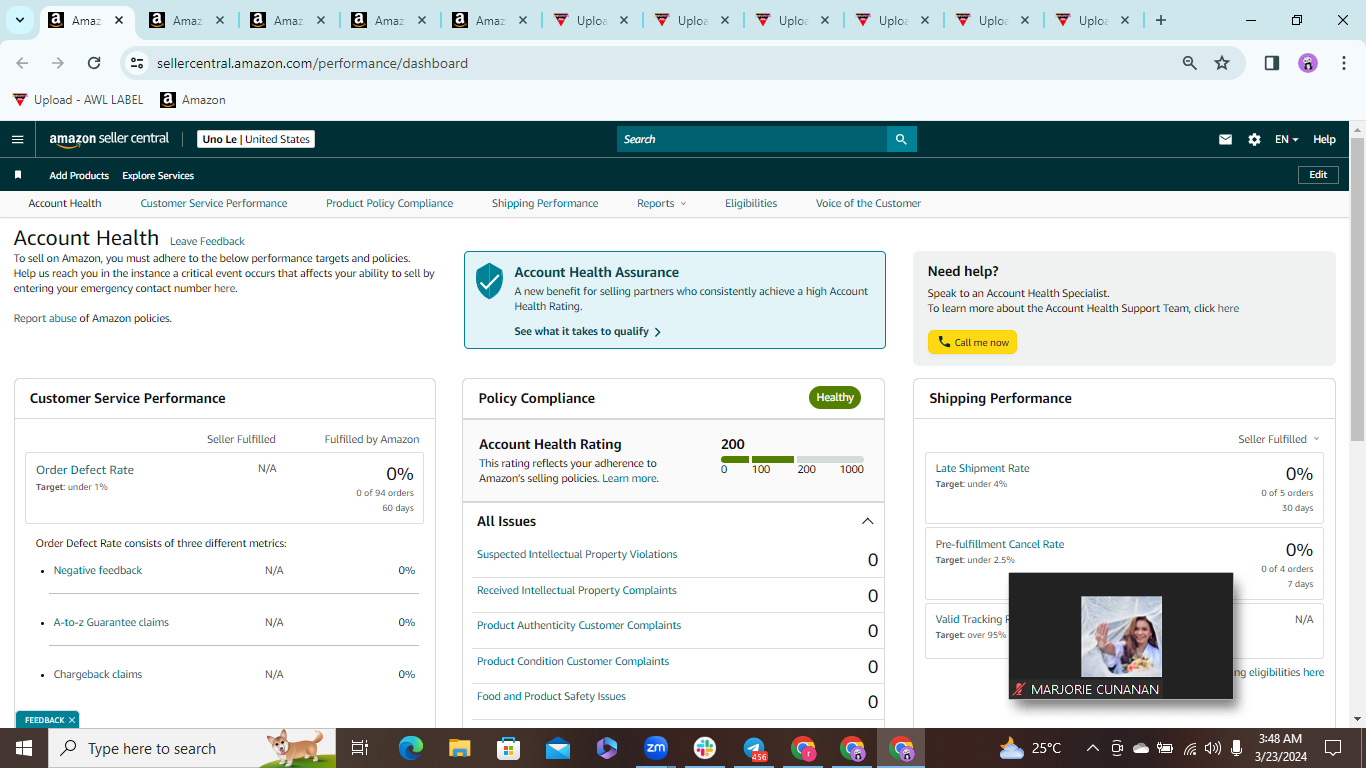This screenshot has height=768, width=1366.
Task: Open Chrome three-dot menu
Action: [x=1342, y=63]
